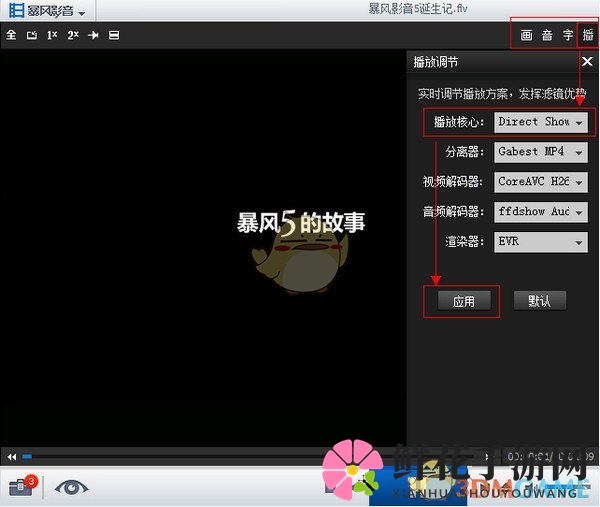The height and width of the screenshot is (507, 600).
Task: Open the 字 subtitle adjustment tab
Action: [x=568, y=35]
